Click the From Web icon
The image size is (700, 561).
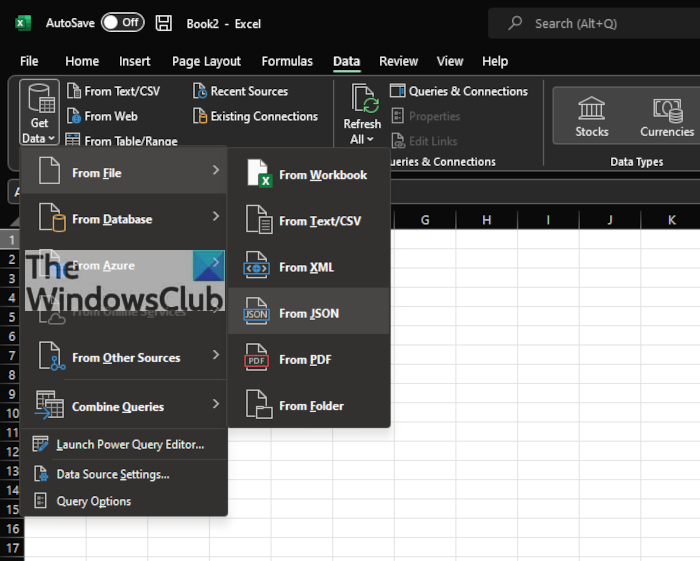[x=74, y=116]
